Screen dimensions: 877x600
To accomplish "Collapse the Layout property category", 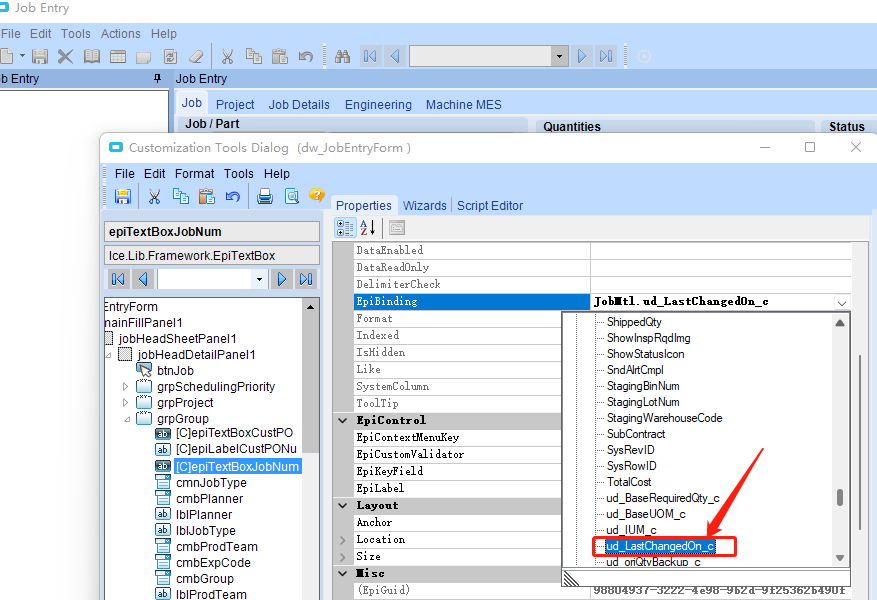I will (x=343, y=505).
